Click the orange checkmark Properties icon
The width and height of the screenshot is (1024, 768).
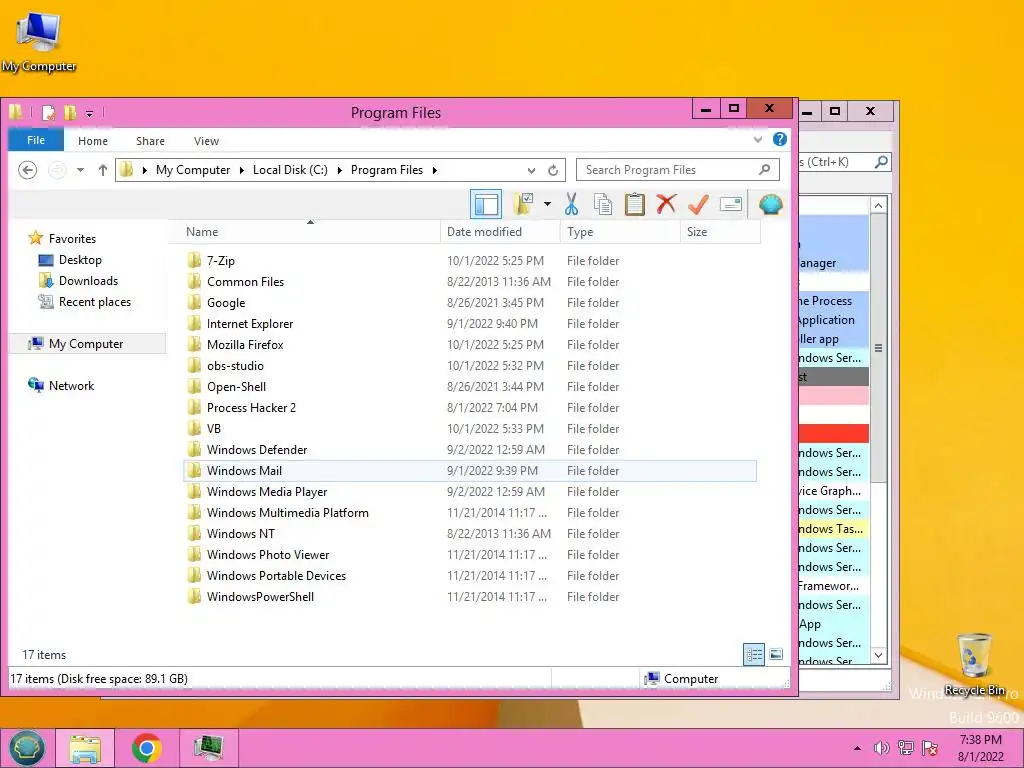point(698,204)
